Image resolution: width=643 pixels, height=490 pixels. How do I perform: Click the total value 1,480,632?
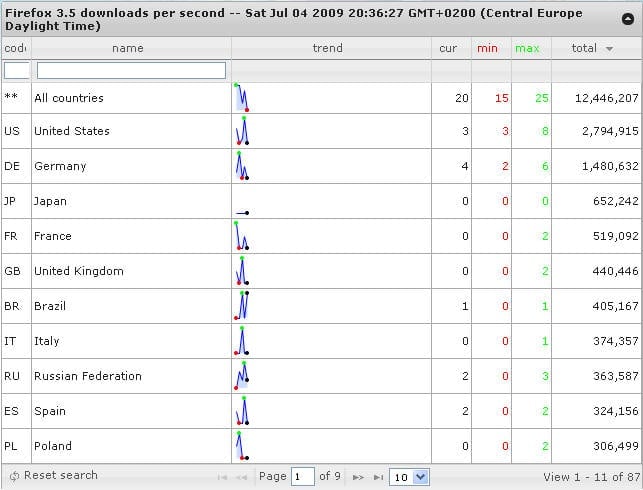pyautogui.click(x=610, y=166)
